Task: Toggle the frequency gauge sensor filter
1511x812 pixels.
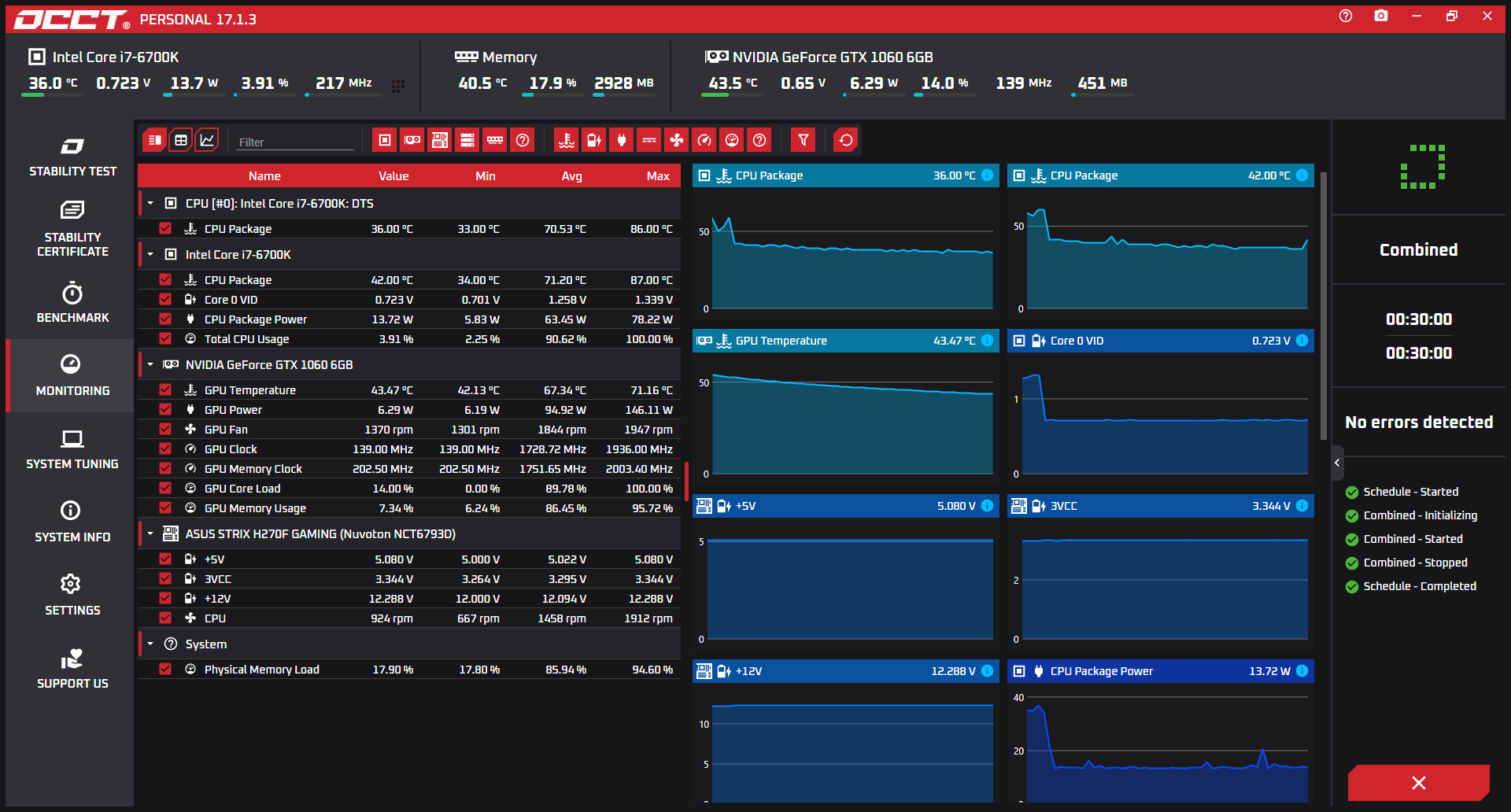Action: click(704, 140)
